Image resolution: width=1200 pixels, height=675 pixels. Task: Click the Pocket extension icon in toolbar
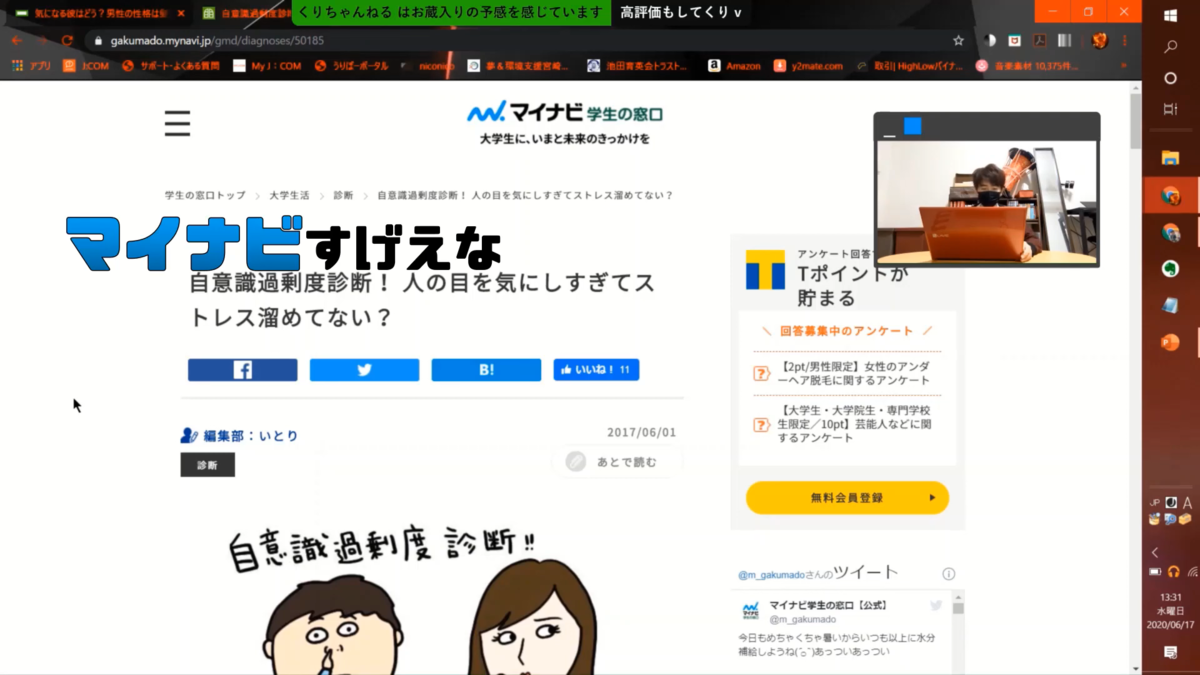click(x=1014, y=41)
